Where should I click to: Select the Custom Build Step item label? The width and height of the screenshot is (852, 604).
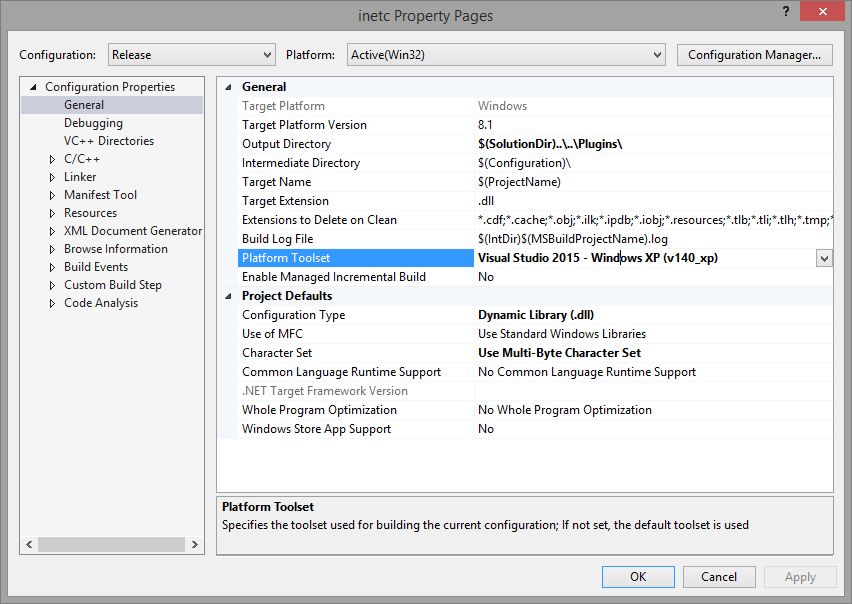tap(112, 285)
